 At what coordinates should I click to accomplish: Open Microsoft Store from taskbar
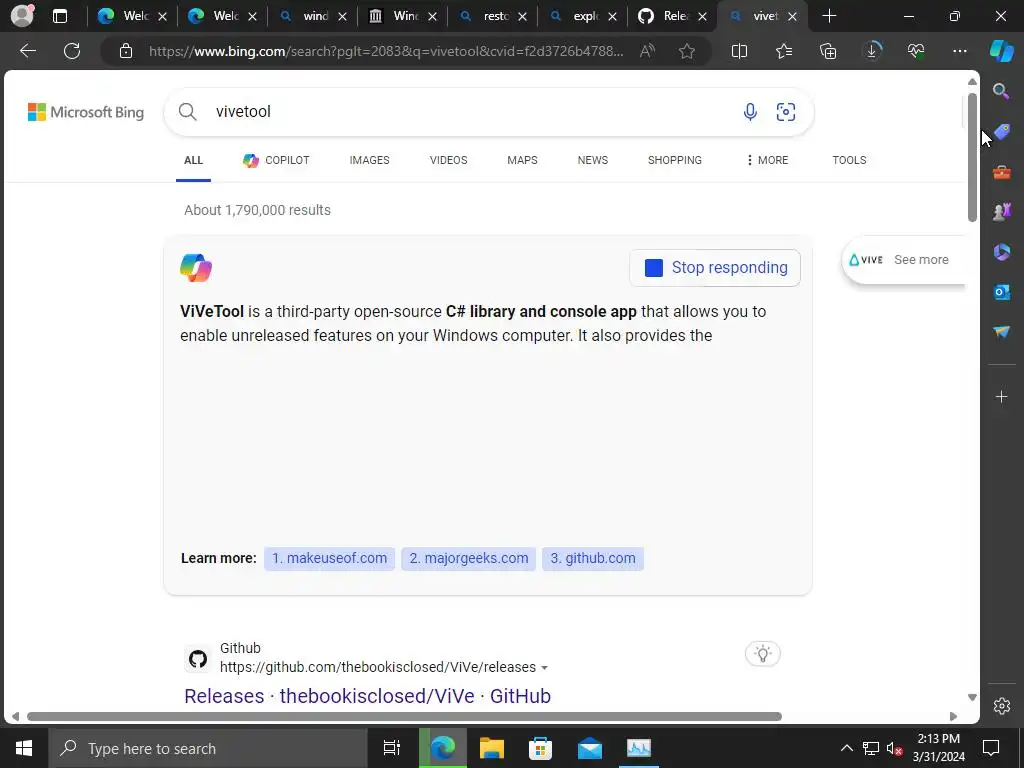(540, 748)
